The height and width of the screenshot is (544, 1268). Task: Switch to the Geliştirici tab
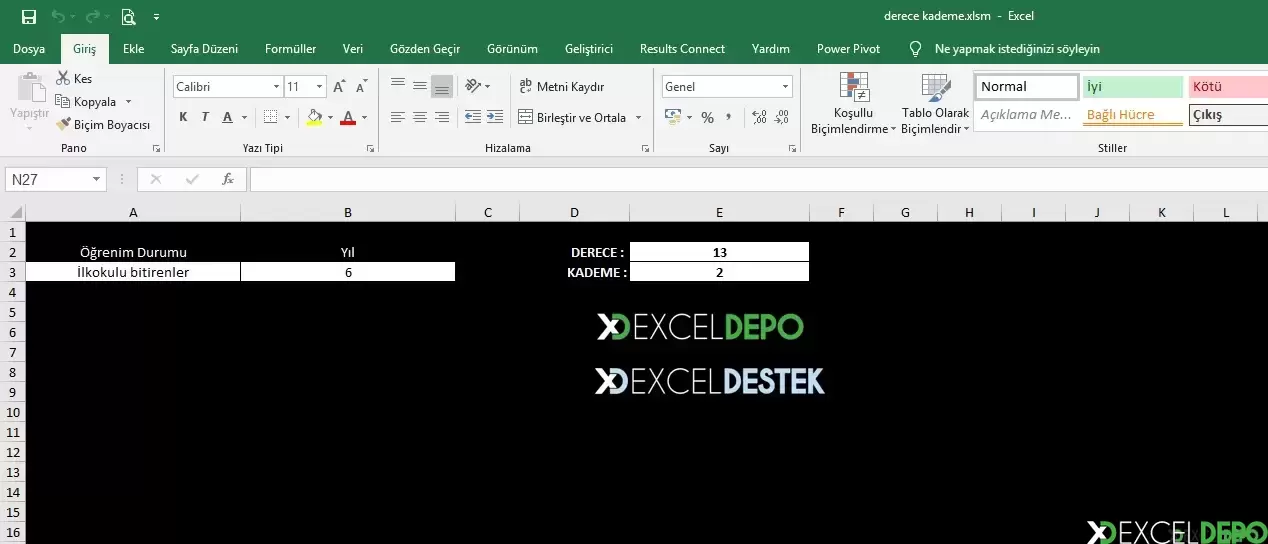point(589,48)
